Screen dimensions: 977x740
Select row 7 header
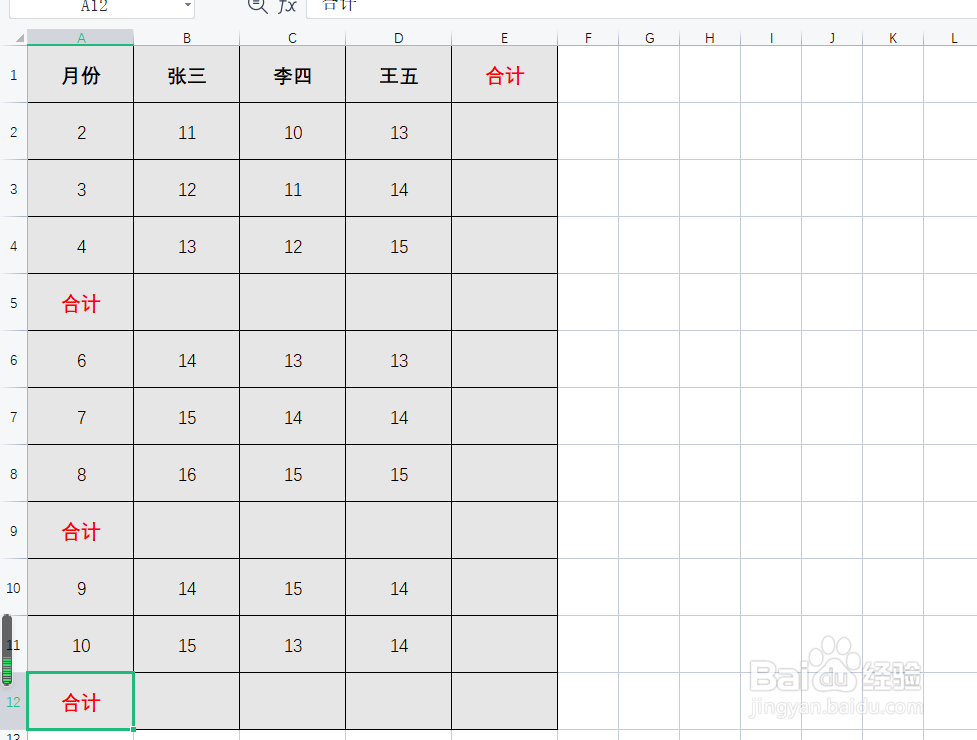pyautogui.click(x=13, y=417)
